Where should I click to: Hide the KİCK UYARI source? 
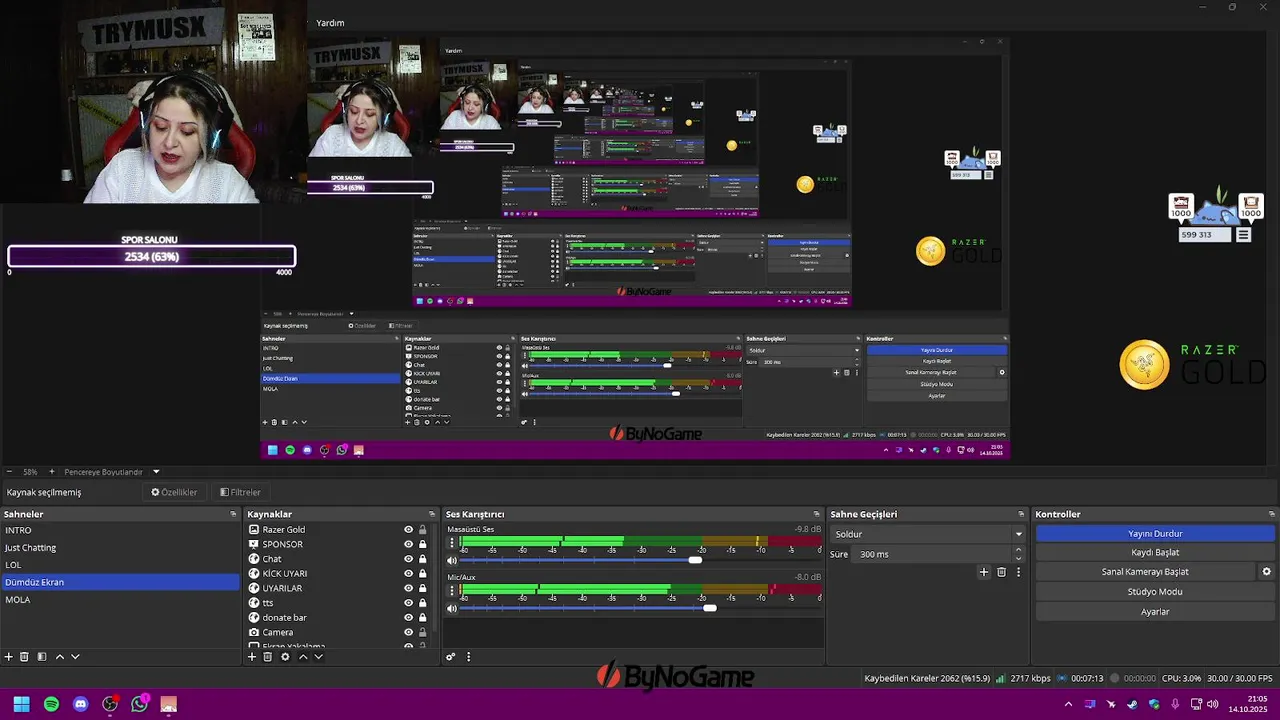[408, 574]
